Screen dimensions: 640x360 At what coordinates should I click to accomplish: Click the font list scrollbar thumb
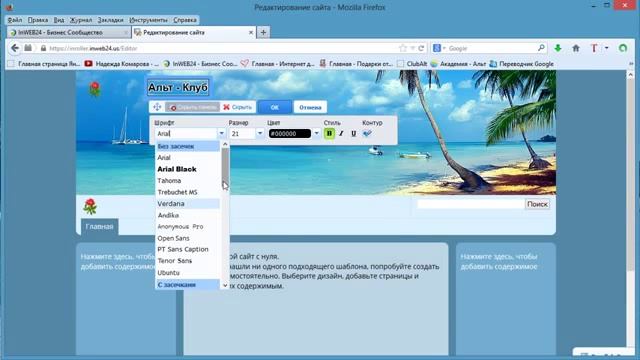(225, 167)
